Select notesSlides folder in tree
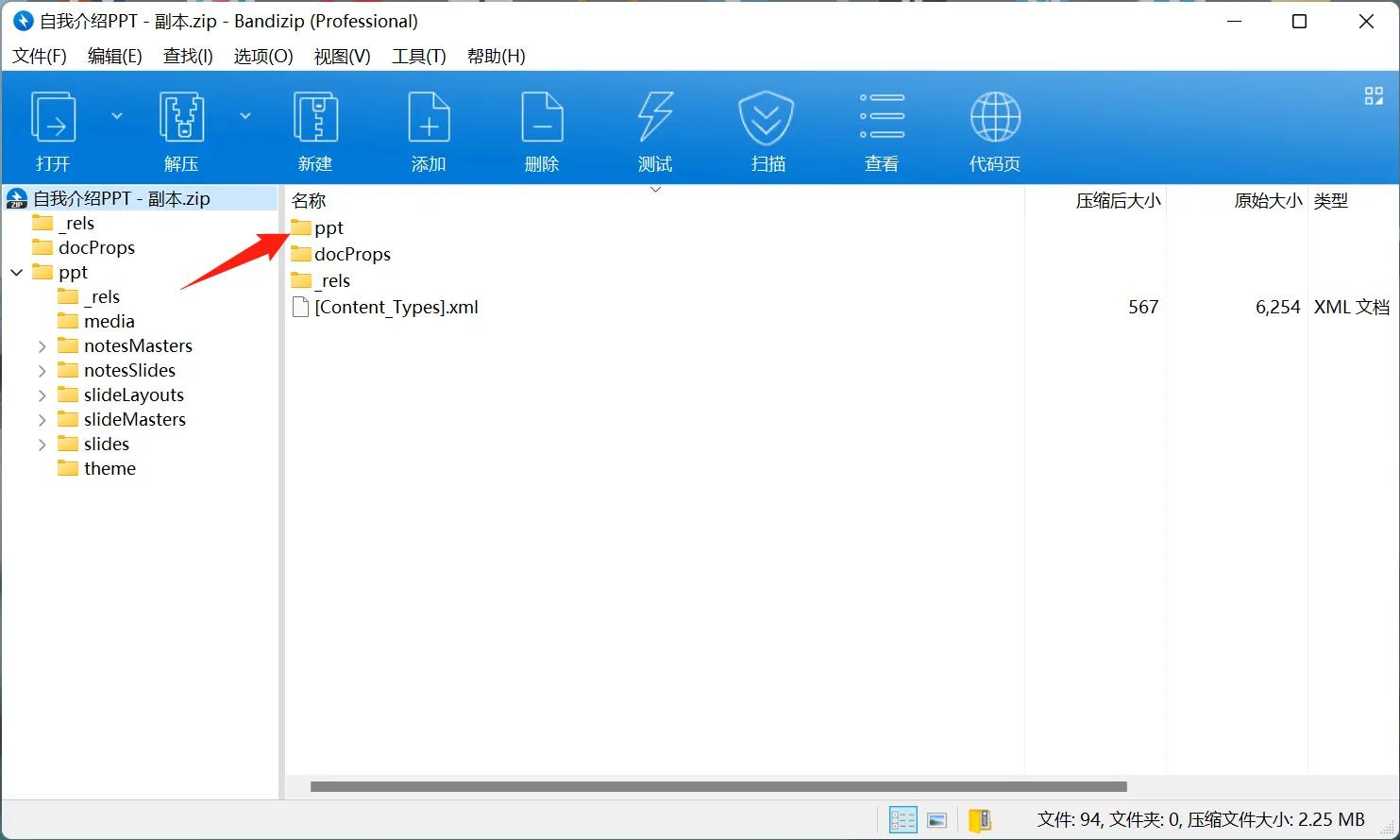 [x=129, y=370]
